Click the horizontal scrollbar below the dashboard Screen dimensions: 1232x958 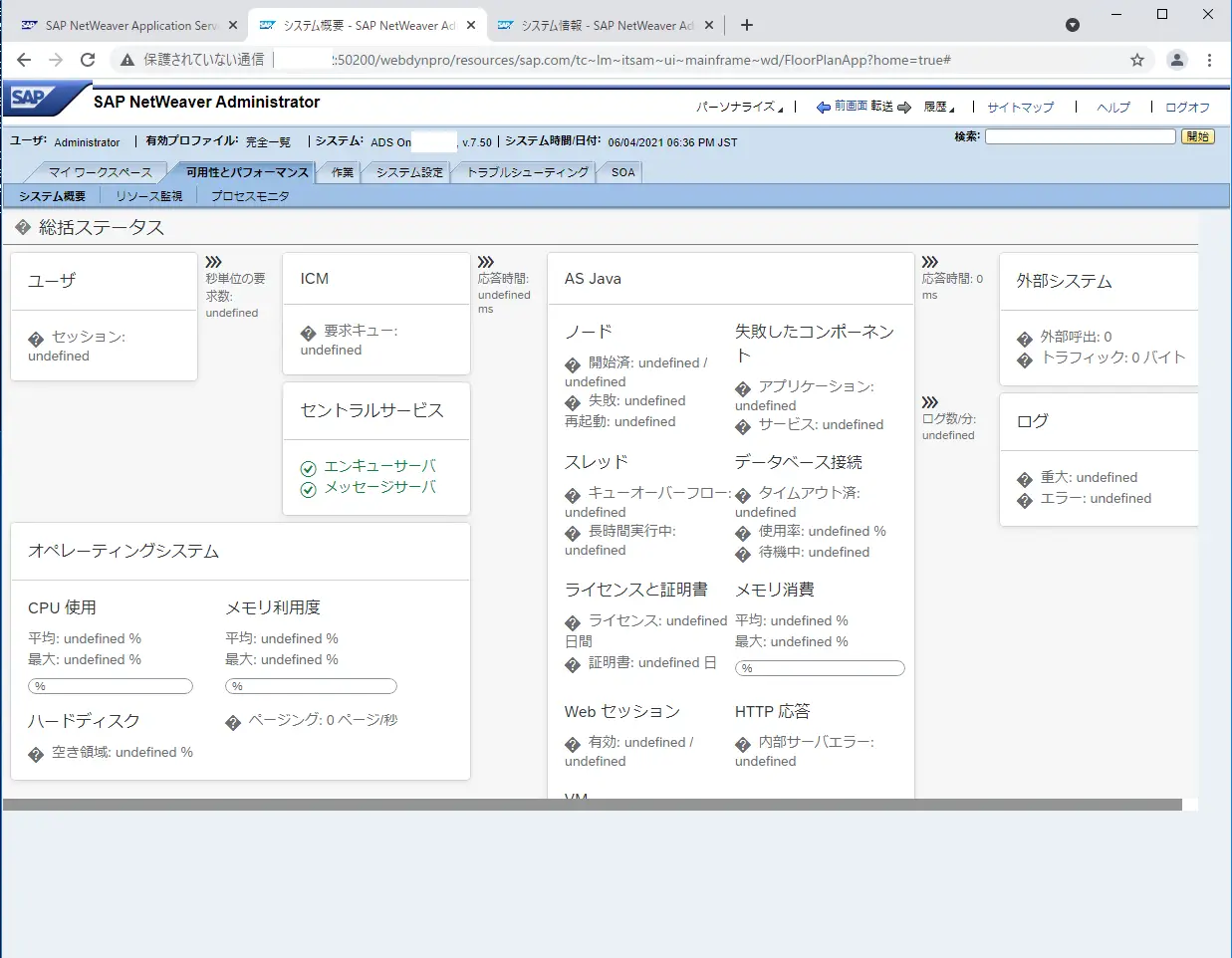[x=593, y=805]
